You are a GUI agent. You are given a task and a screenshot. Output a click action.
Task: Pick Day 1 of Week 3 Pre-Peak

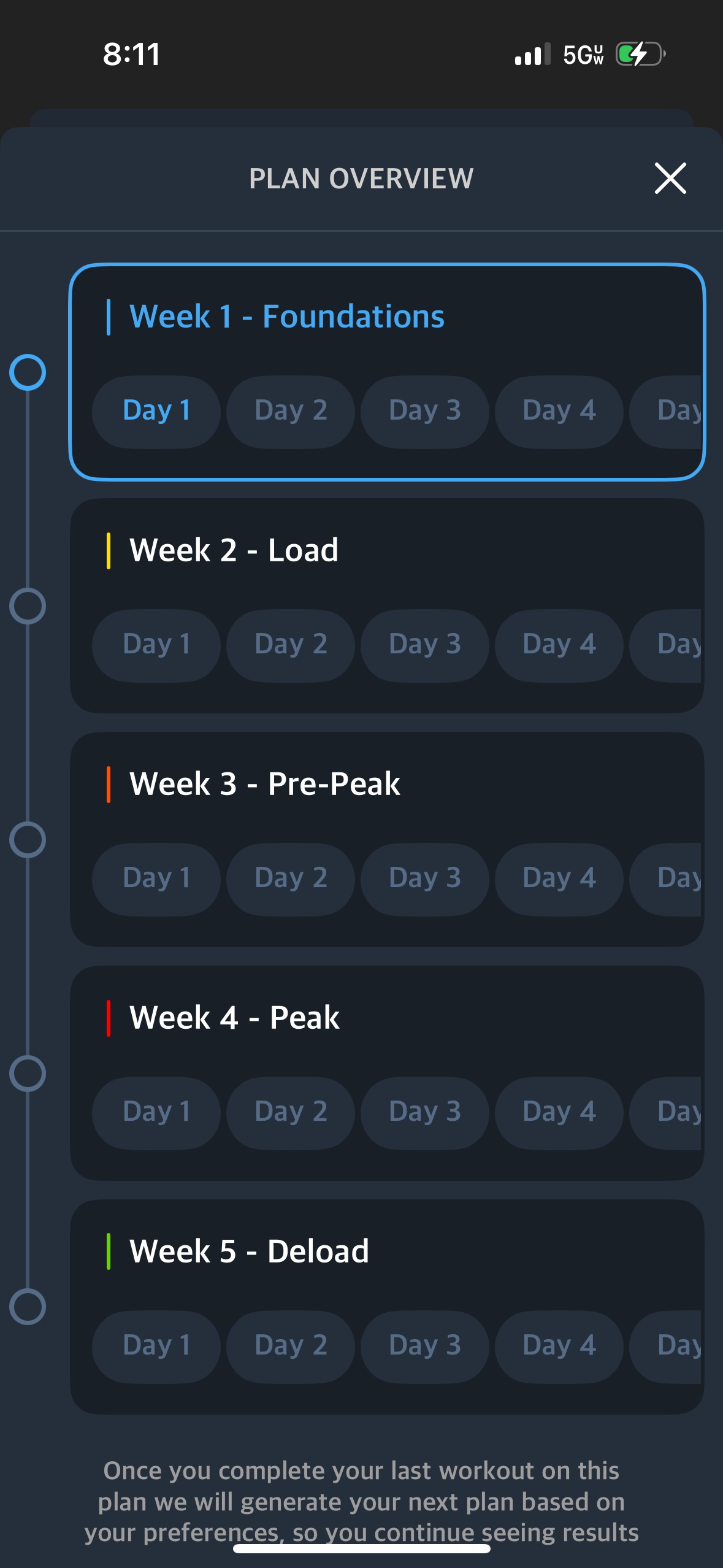[x=156, y=878]
